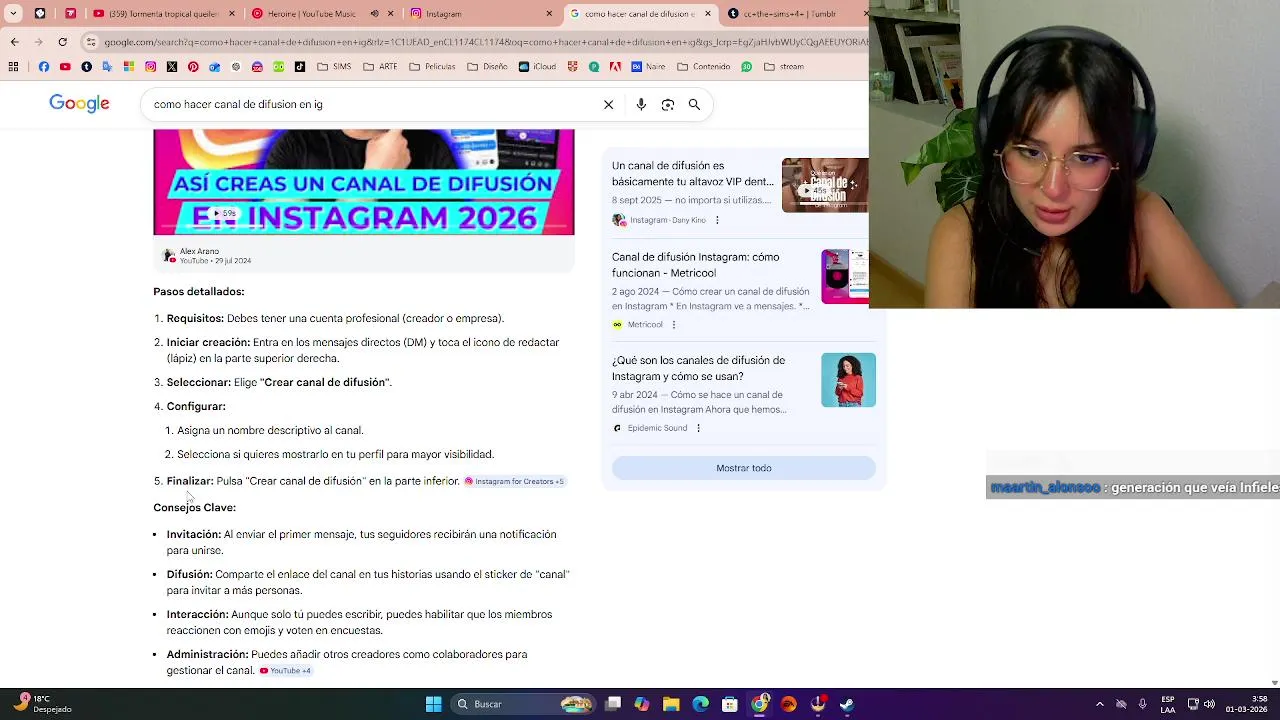
Task: Open the X (Twitter) bookmark
Action: 172,67
